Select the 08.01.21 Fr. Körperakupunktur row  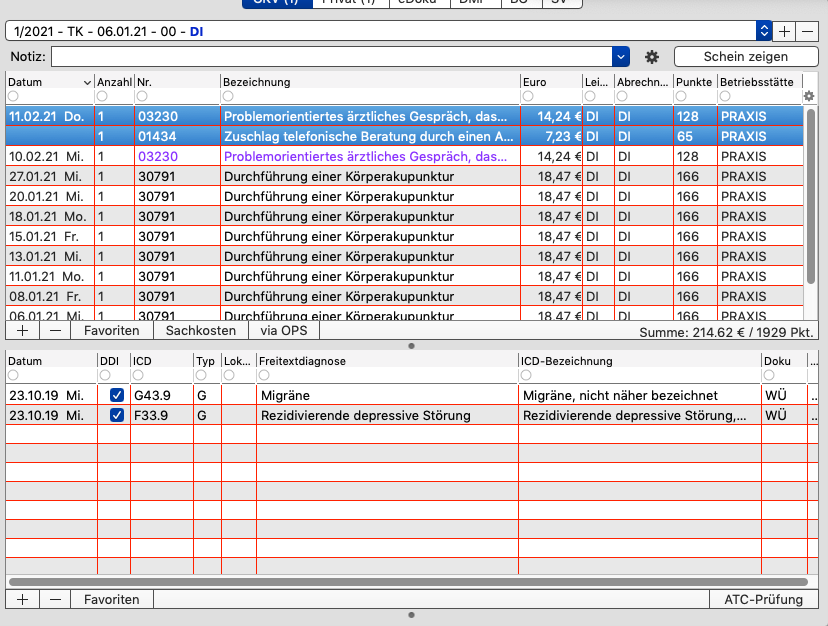[x=404, y=296]
